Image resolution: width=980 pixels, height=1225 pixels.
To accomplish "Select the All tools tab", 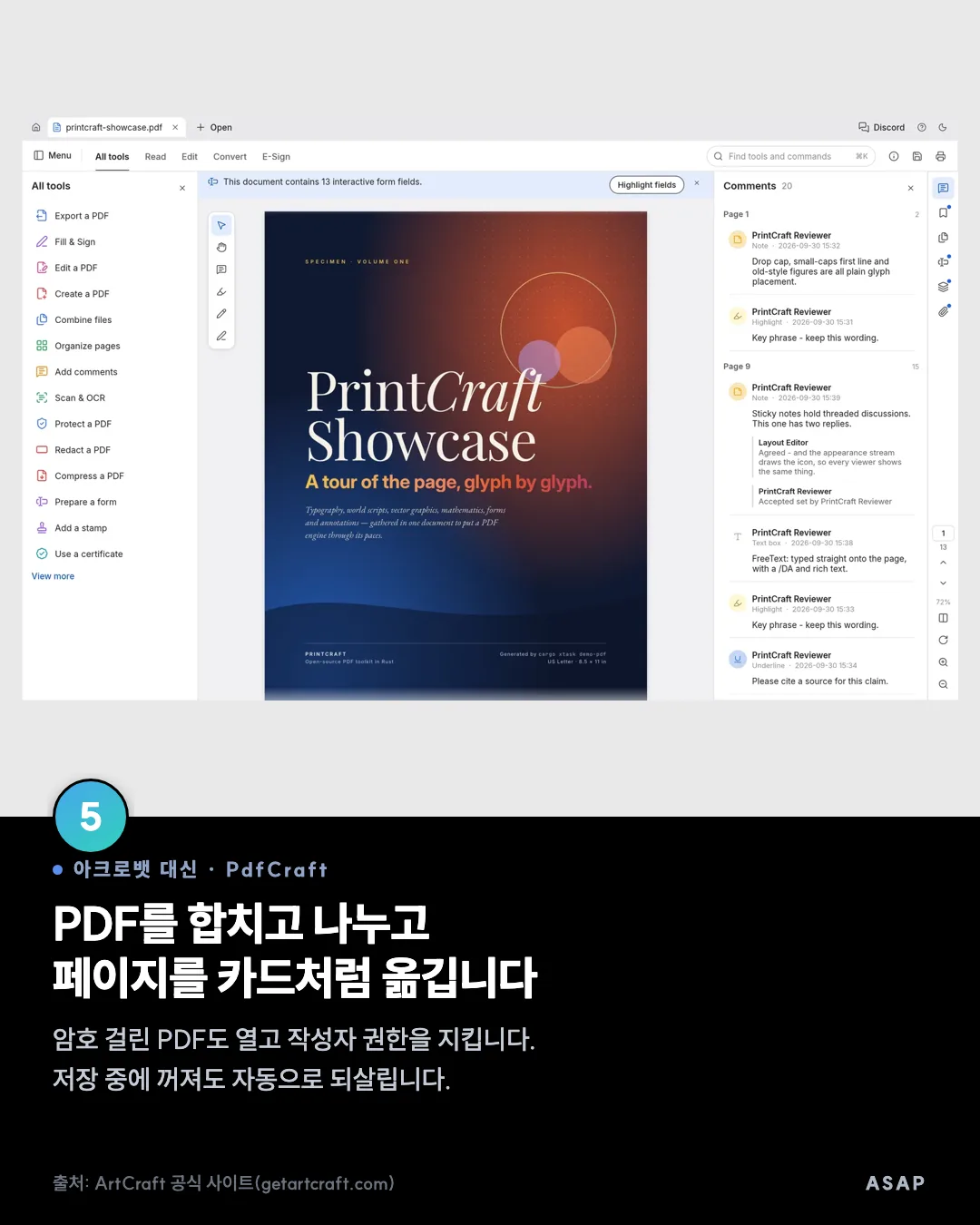I will point(113,157).
